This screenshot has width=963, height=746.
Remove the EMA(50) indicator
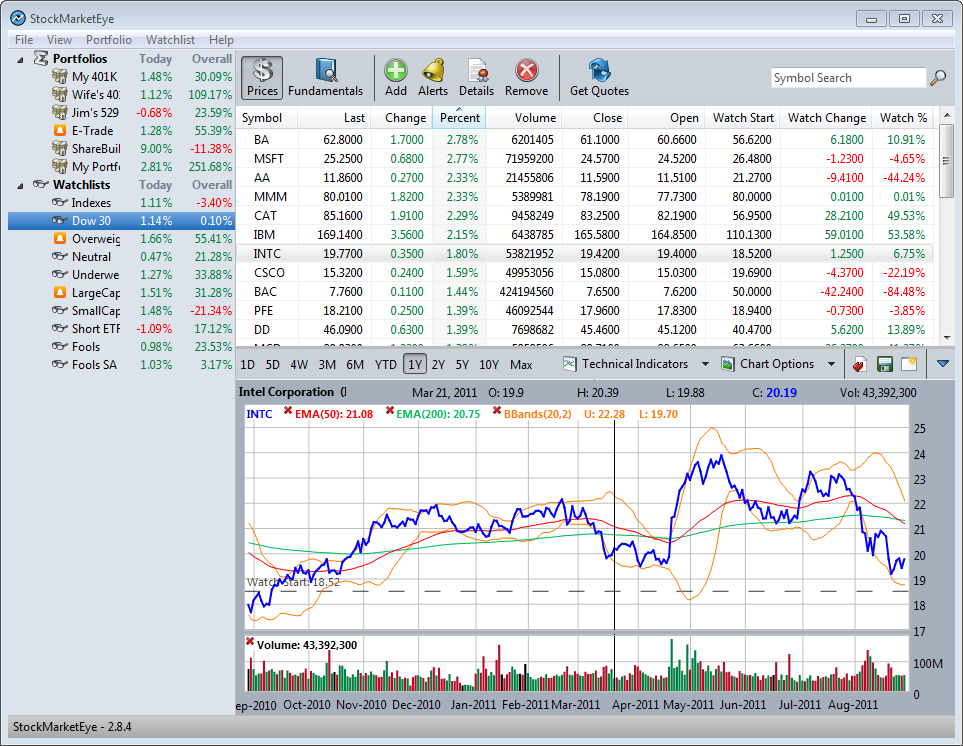[287, 411]
